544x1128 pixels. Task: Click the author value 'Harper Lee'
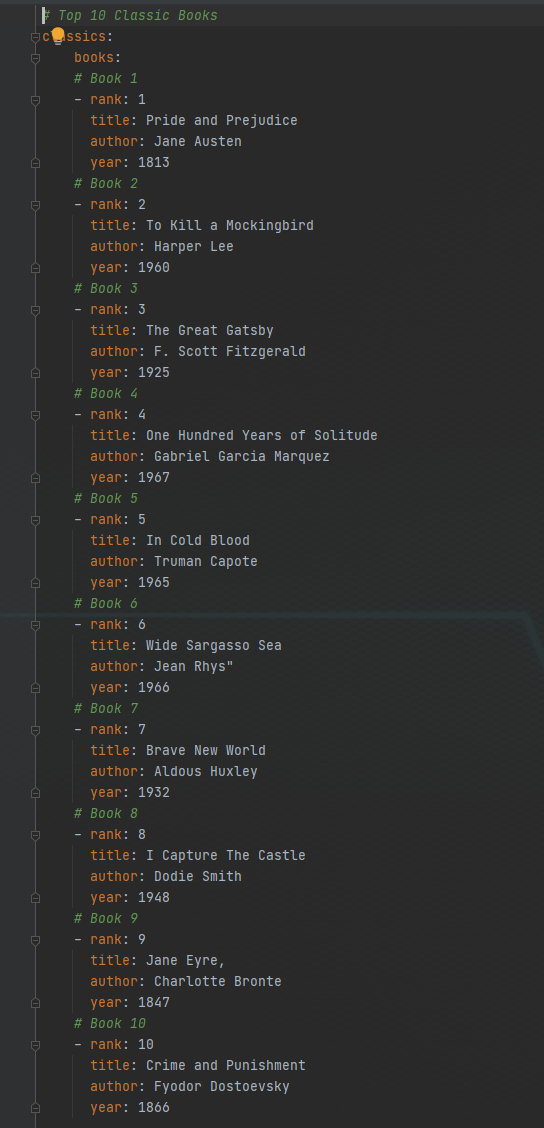point(194,247)
